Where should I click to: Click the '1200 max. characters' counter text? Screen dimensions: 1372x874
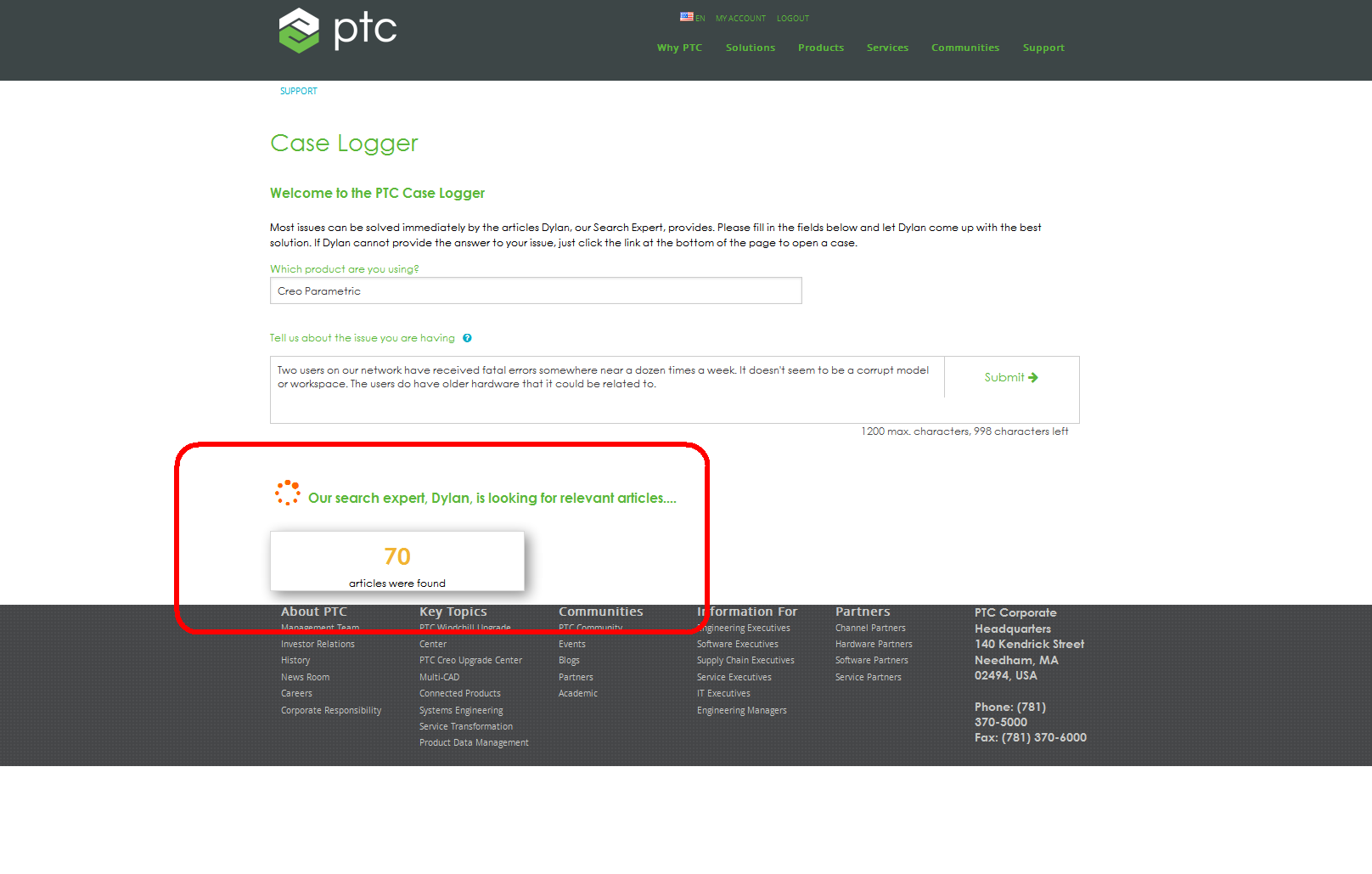964,431
